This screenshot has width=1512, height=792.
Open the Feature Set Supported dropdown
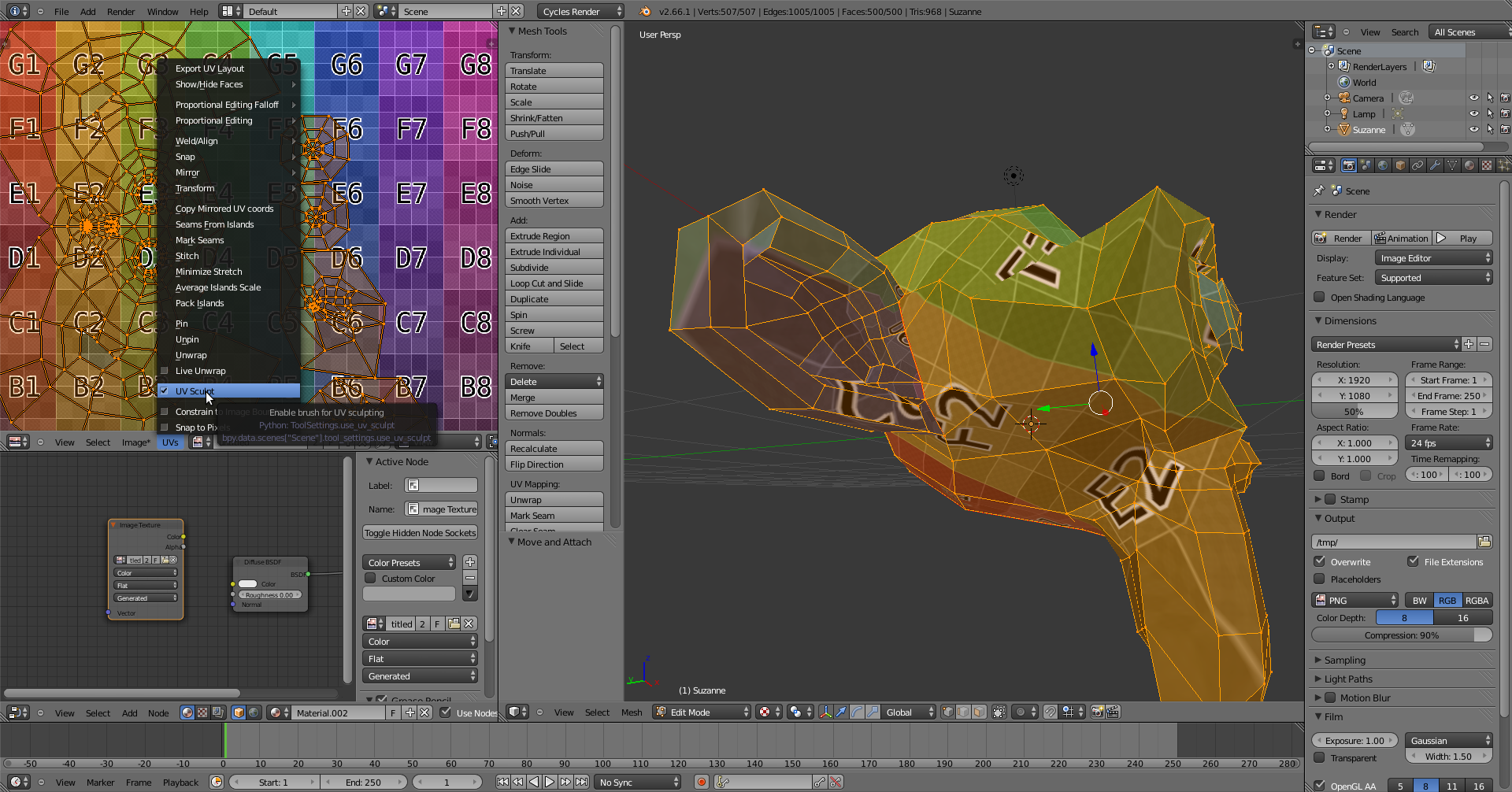(1433, 277)
